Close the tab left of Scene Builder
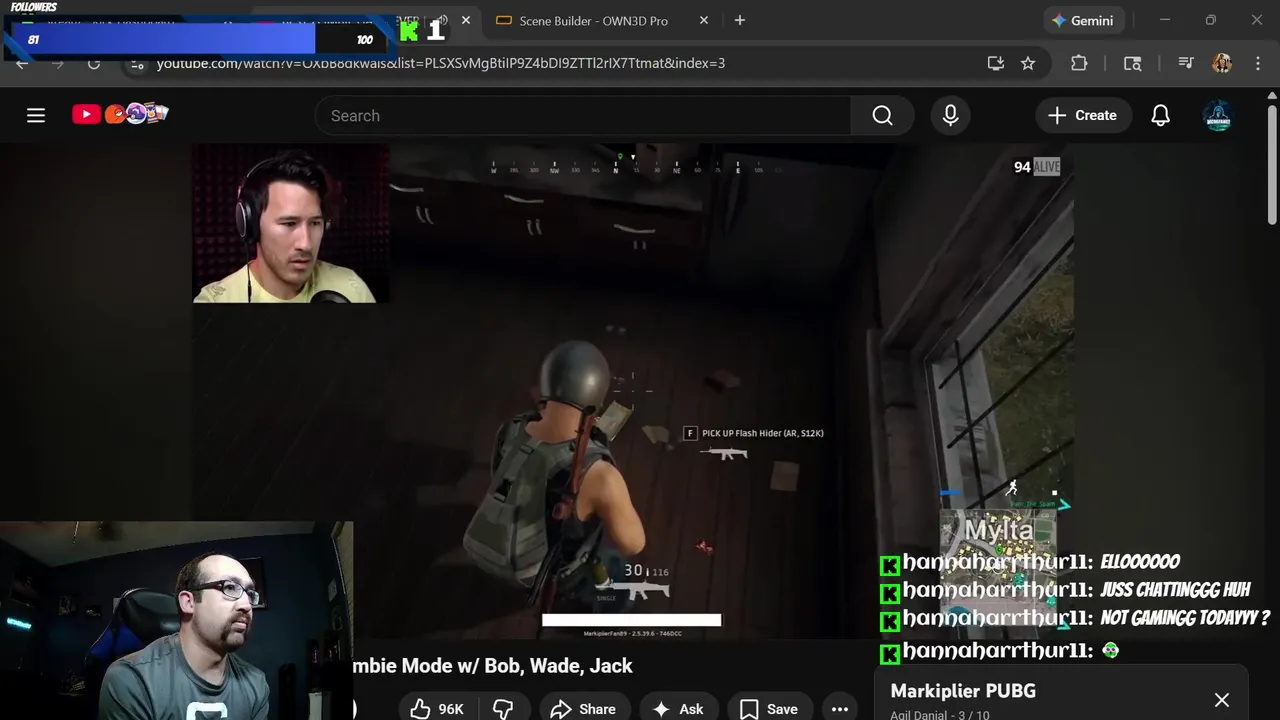 (465, 20)
